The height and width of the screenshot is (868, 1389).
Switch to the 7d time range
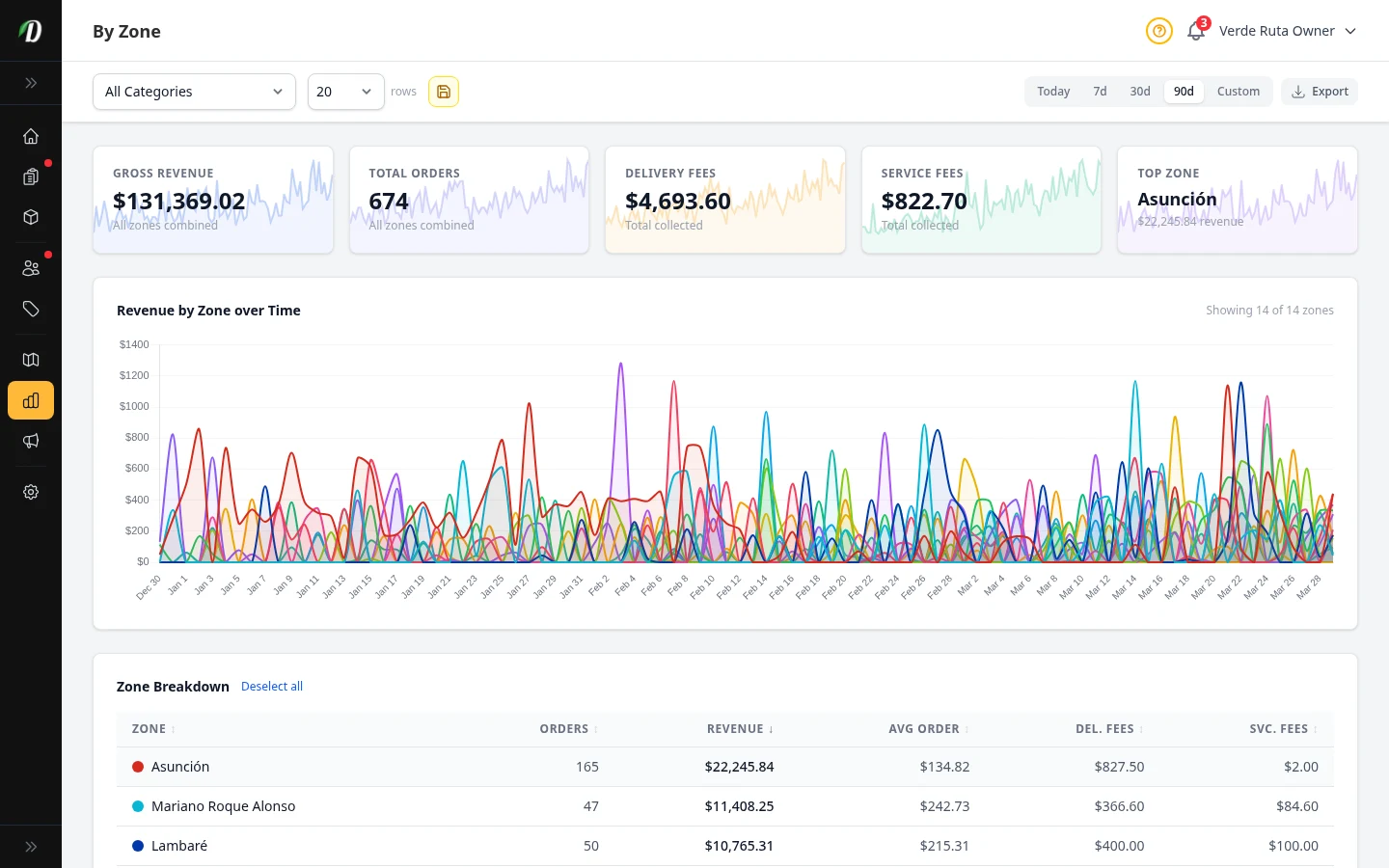[1100, 91]
